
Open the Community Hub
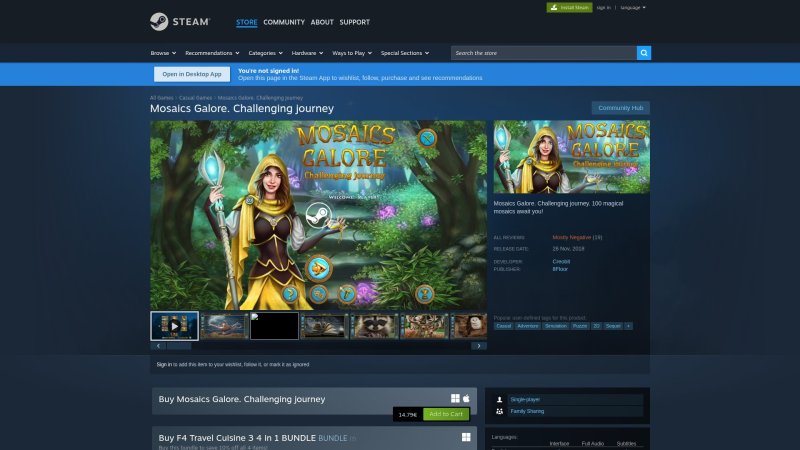(x=620, y=108)
